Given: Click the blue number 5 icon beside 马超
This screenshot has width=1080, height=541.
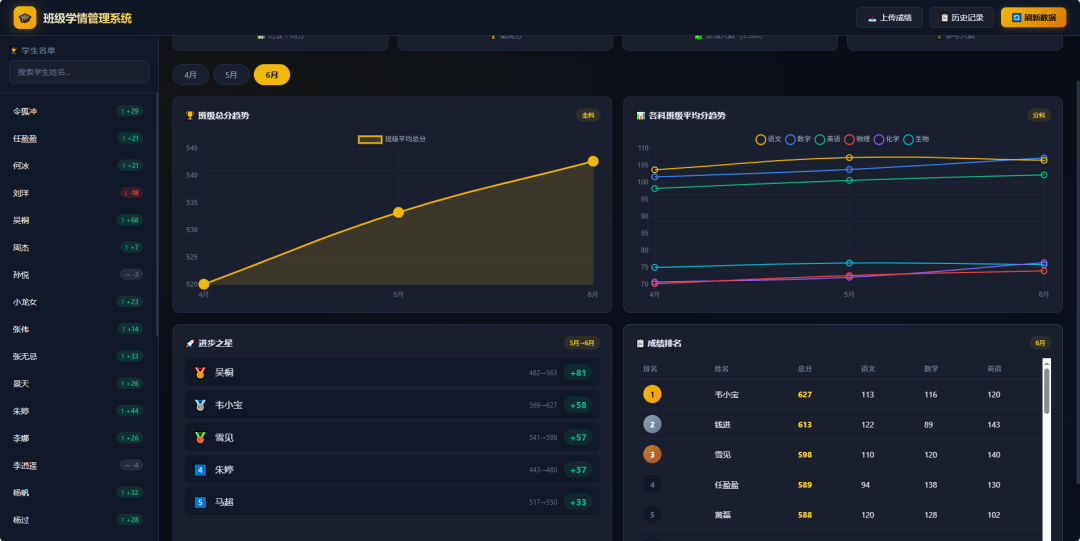Looking at the screenshot, I should click(200, 502).
